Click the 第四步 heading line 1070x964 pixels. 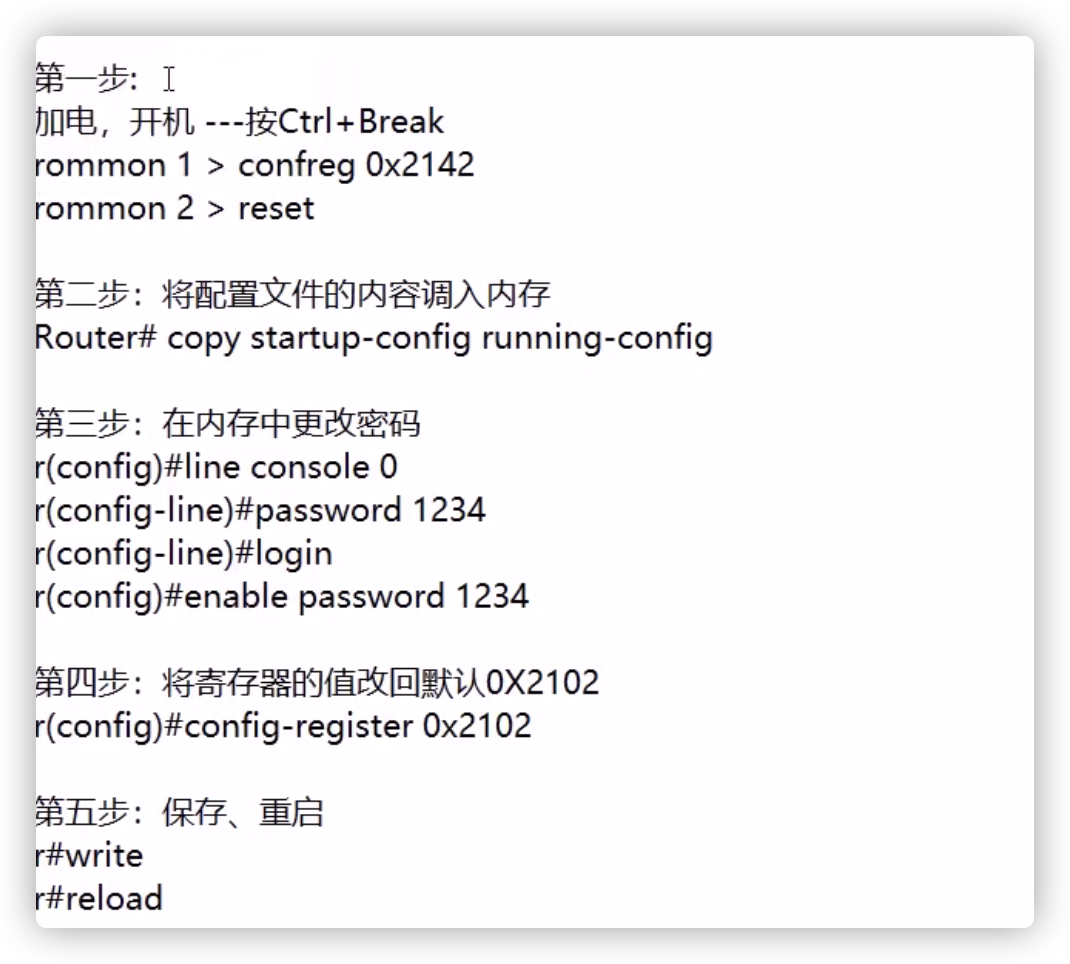(x=316, y=683)
